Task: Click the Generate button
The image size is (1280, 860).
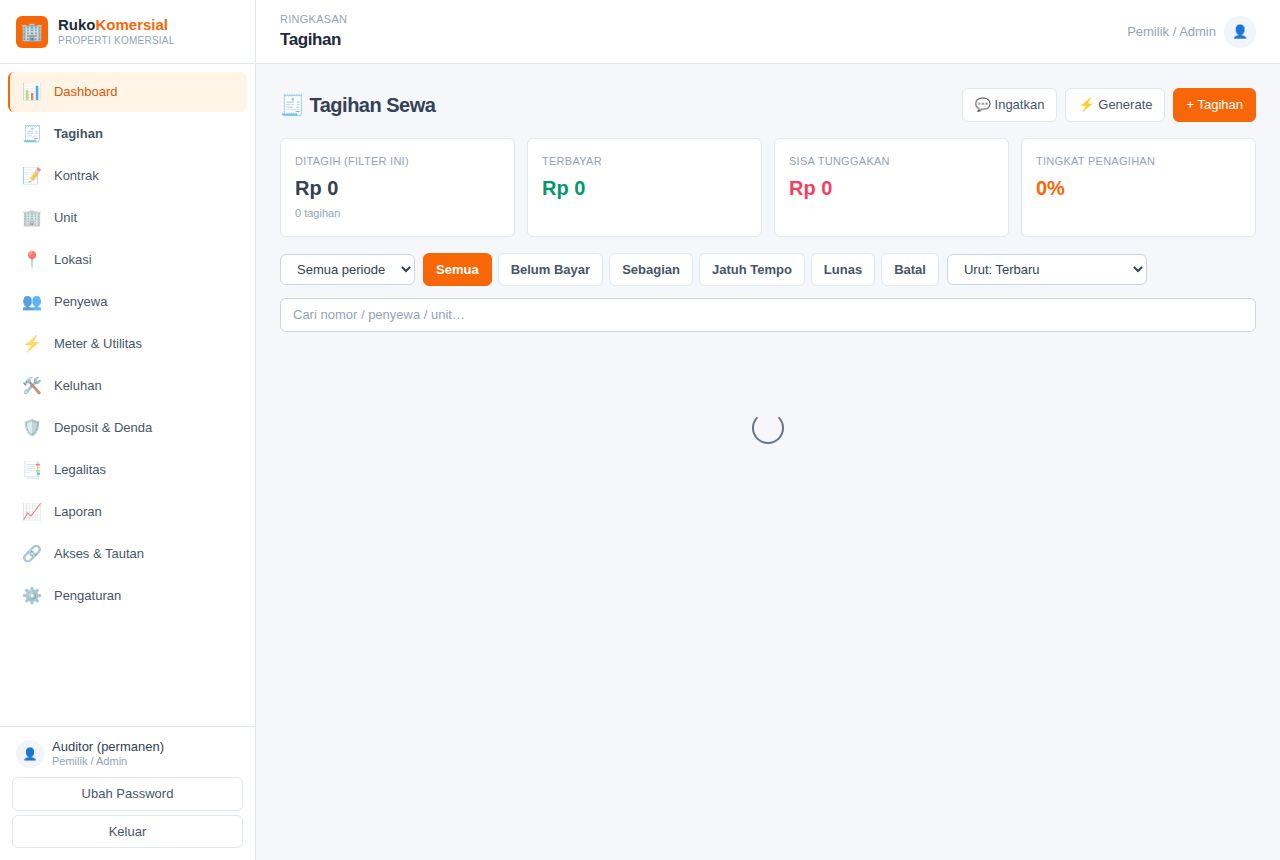Action: (1115, 105)
